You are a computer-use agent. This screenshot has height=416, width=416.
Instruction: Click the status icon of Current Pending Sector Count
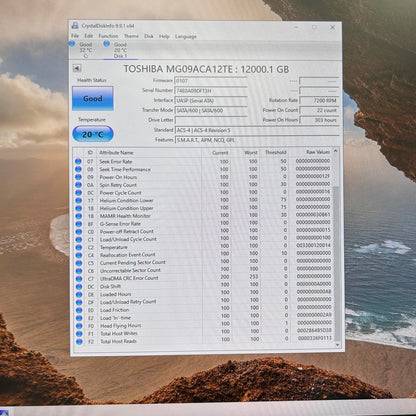[x=79, y=263]
